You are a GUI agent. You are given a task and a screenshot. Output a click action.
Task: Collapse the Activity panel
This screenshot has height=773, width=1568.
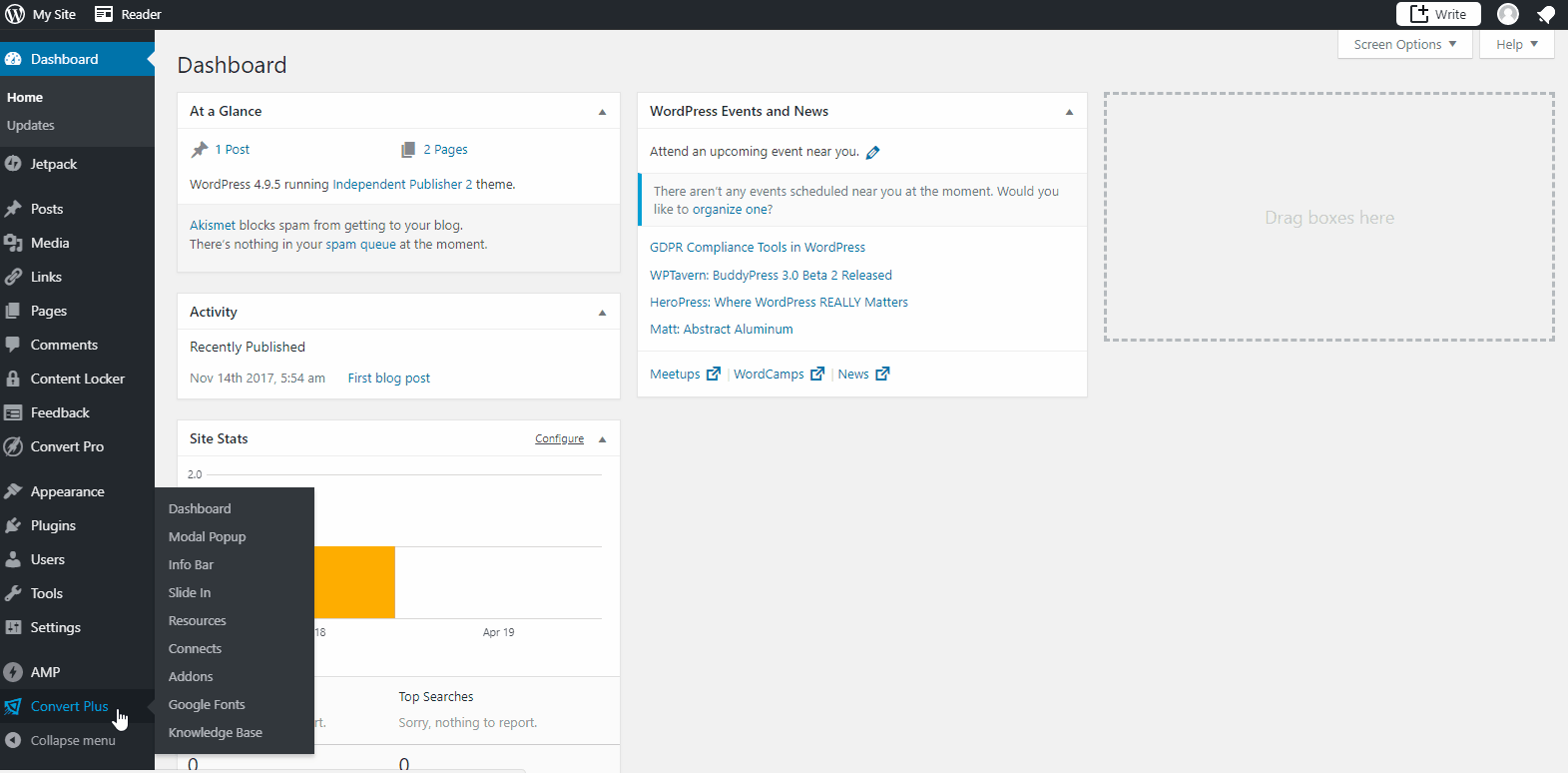[x=602, y=313]
